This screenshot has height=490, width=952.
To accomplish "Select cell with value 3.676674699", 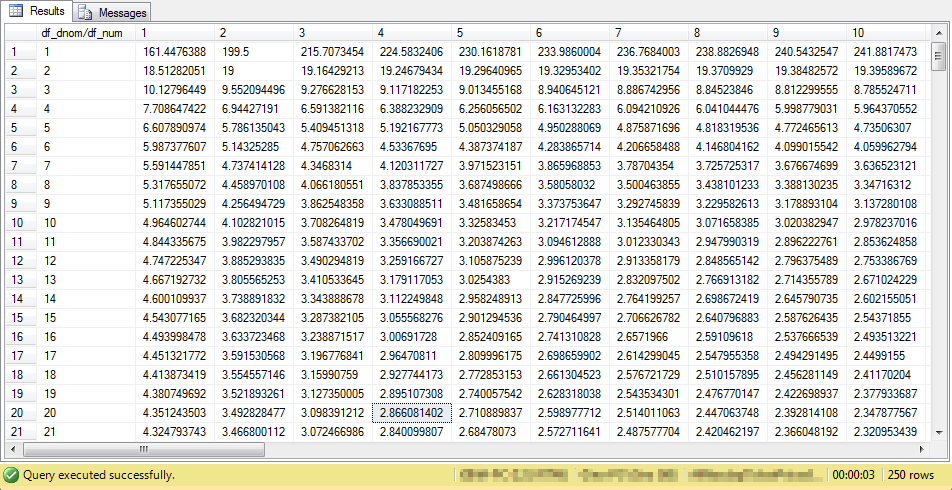I will click(808, 166).
